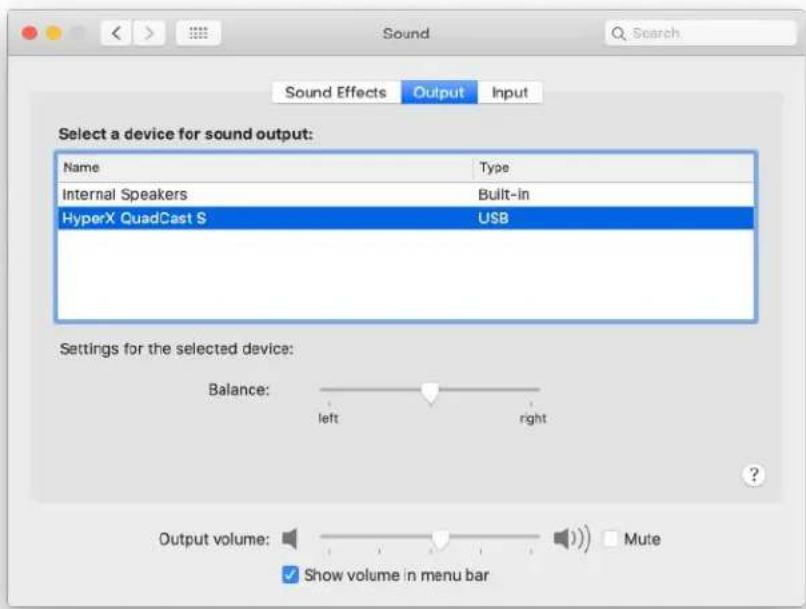Open help with the question mark button
The height and width of the screenshot is (609, 806).
click(754, 475)
